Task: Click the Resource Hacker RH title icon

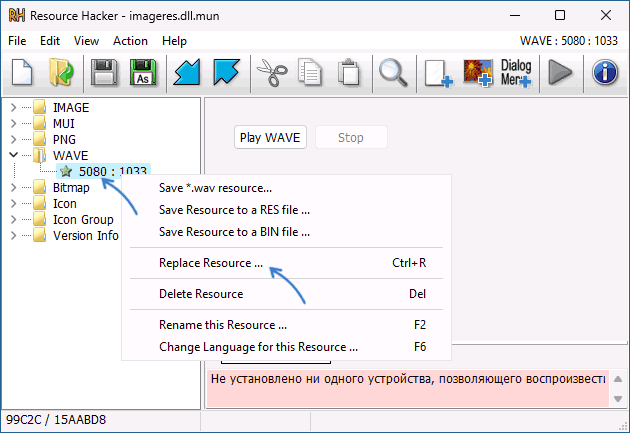Action: tap(17, 16)
